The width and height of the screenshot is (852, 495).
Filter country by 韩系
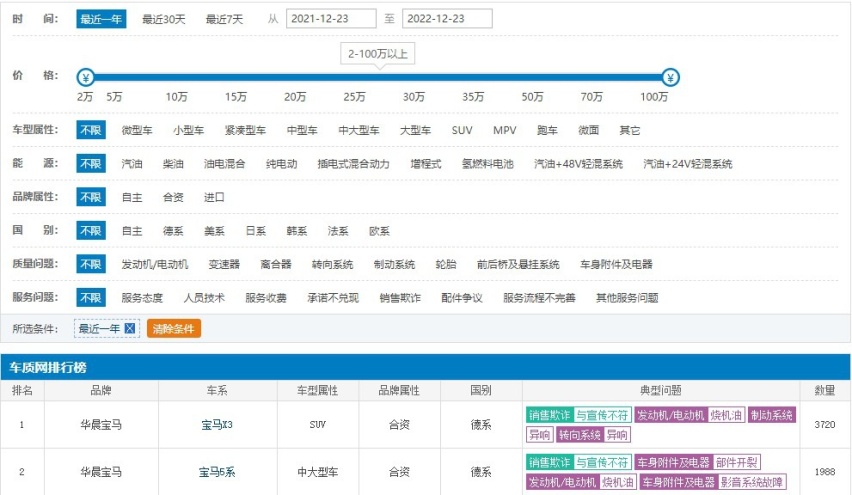[297, 231]
